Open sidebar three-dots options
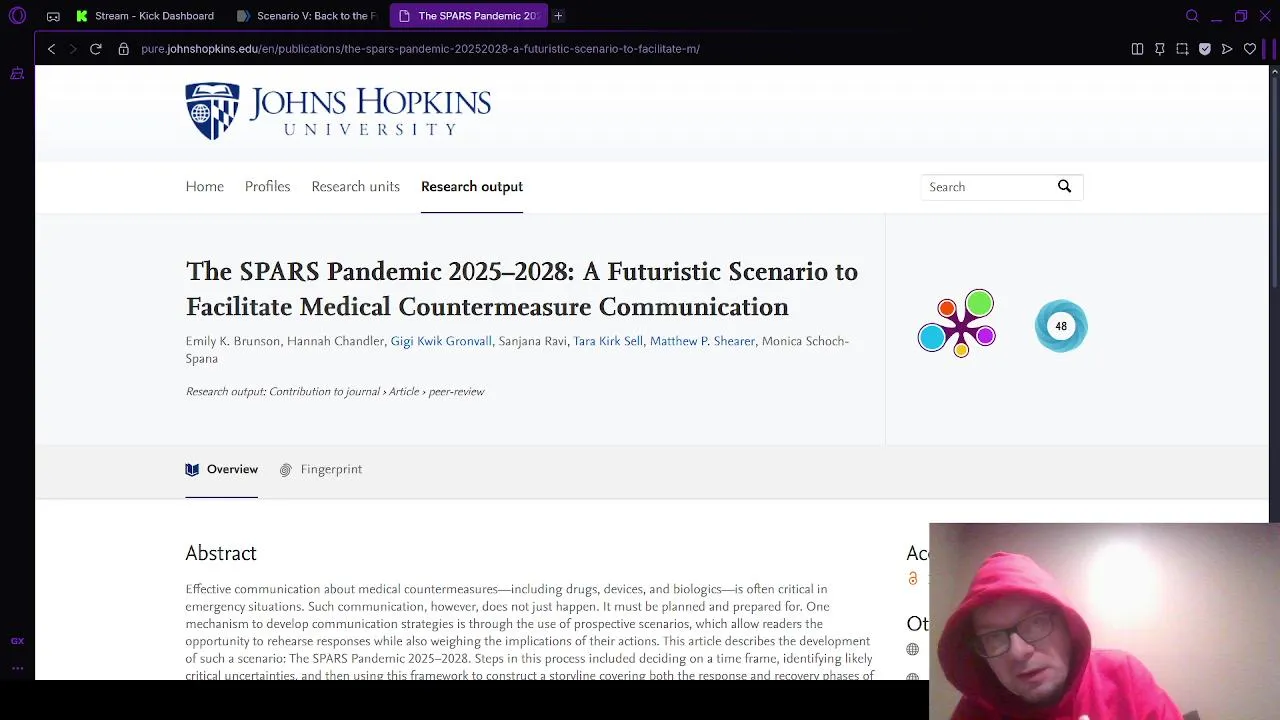The width and height of the screenshot is (1280, 720). click(17, 668)
